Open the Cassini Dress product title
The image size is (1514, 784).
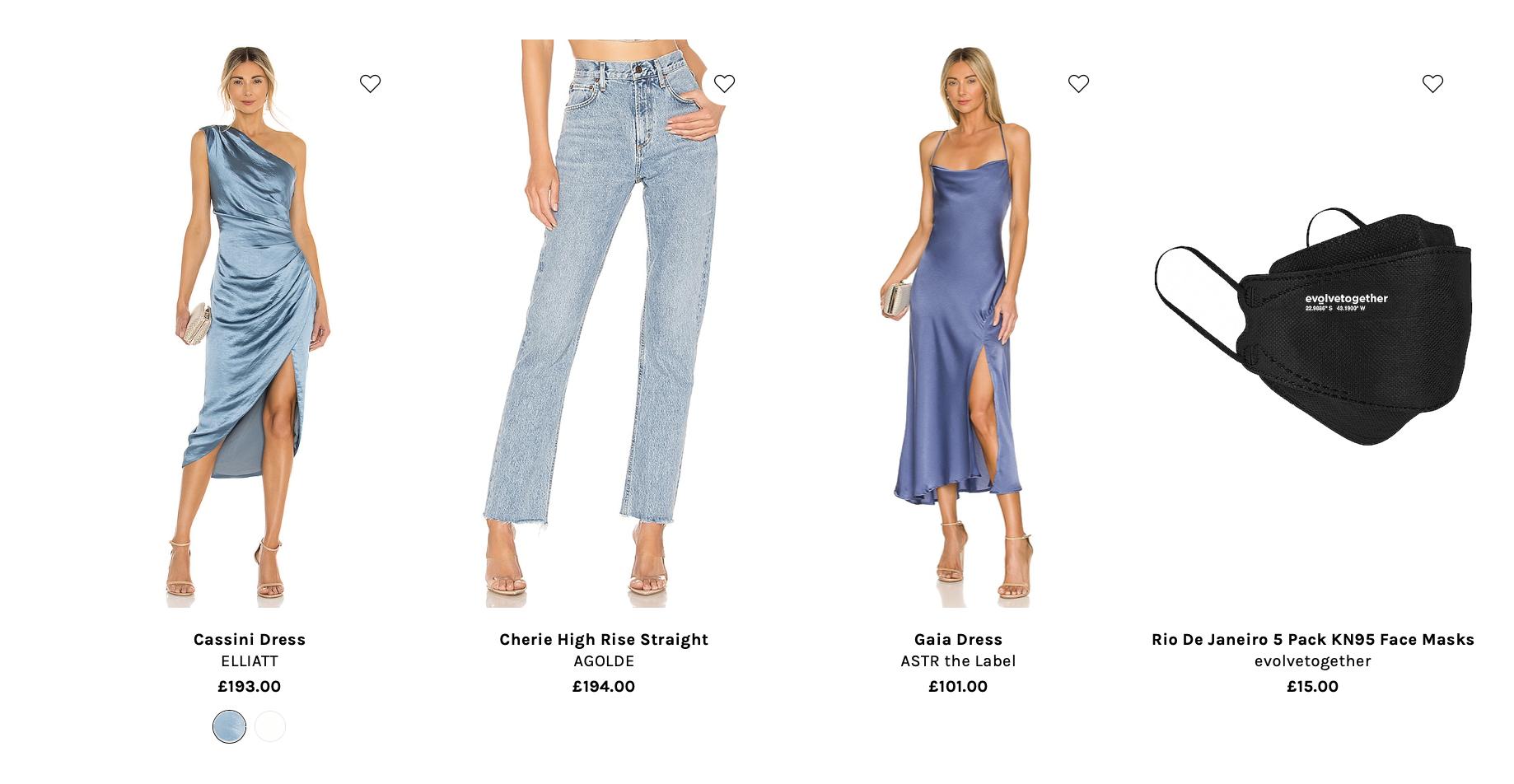tap(250, 639)
